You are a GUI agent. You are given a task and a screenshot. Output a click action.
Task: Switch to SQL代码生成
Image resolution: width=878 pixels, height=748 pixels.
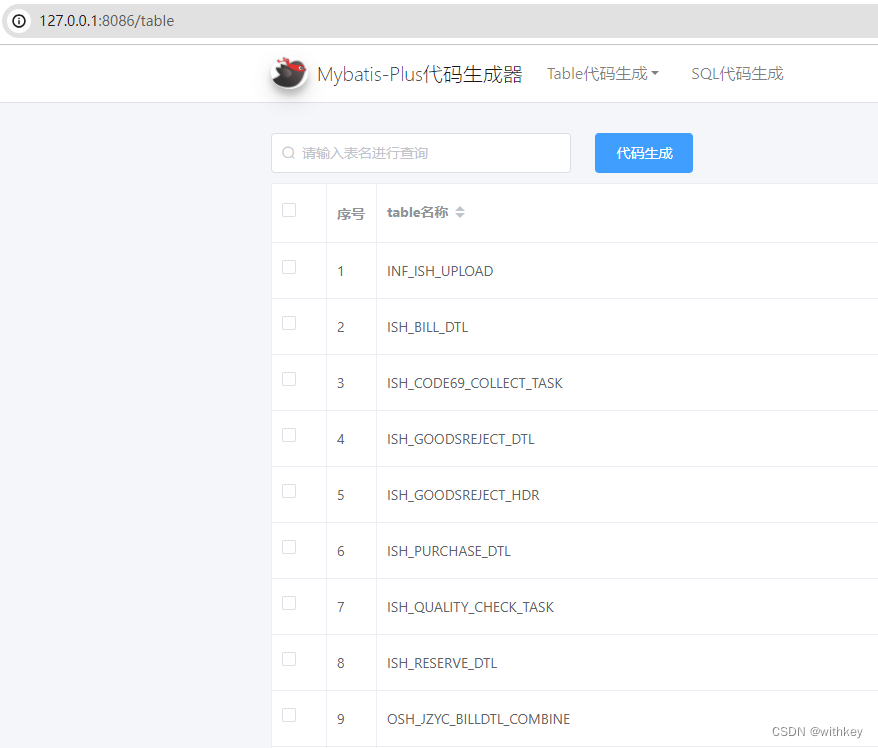coord(737,73)
